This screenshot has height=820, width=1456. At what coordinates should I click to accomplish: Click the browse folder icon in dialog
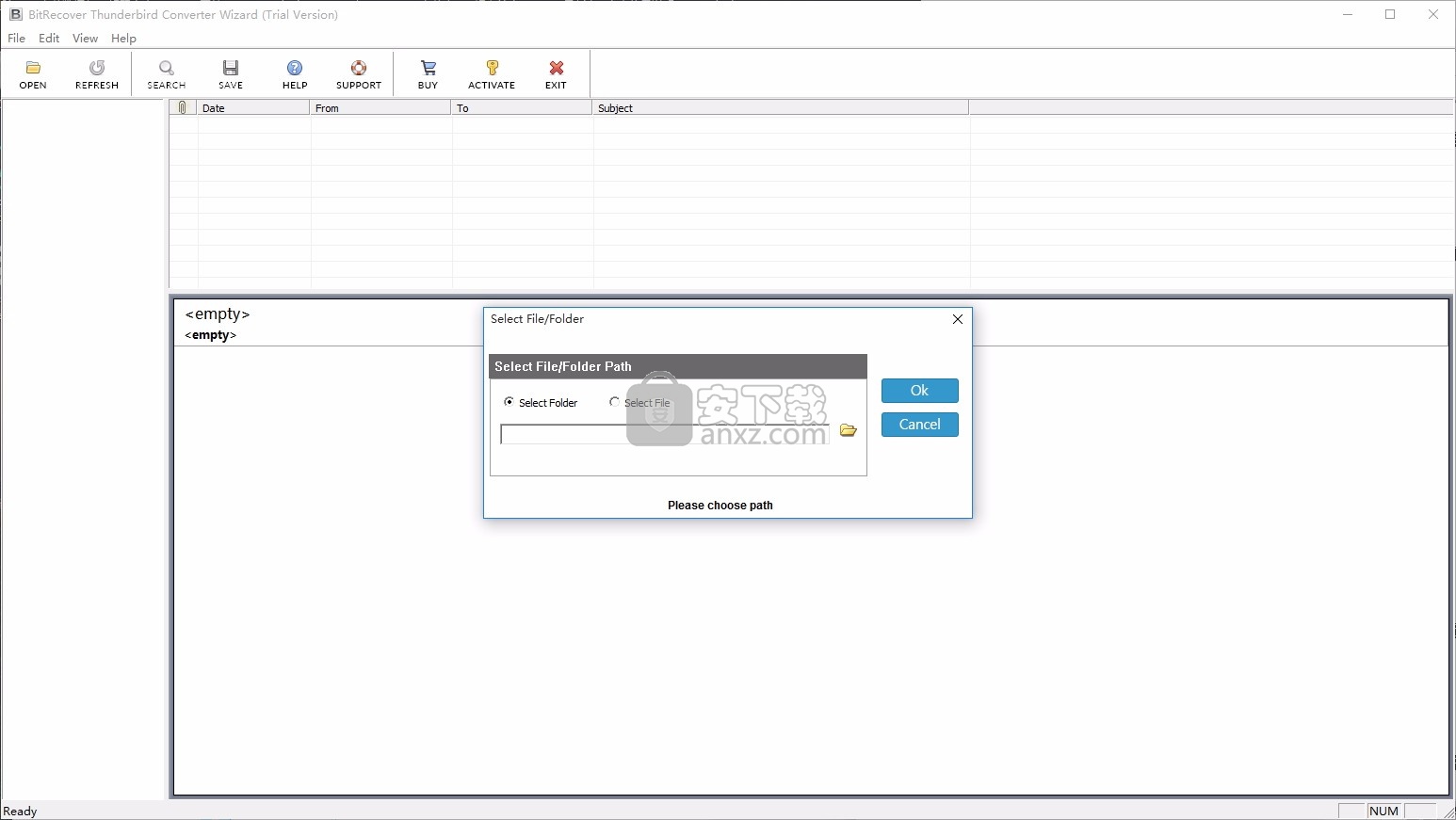pyautogui.click(x=848, y=430)
